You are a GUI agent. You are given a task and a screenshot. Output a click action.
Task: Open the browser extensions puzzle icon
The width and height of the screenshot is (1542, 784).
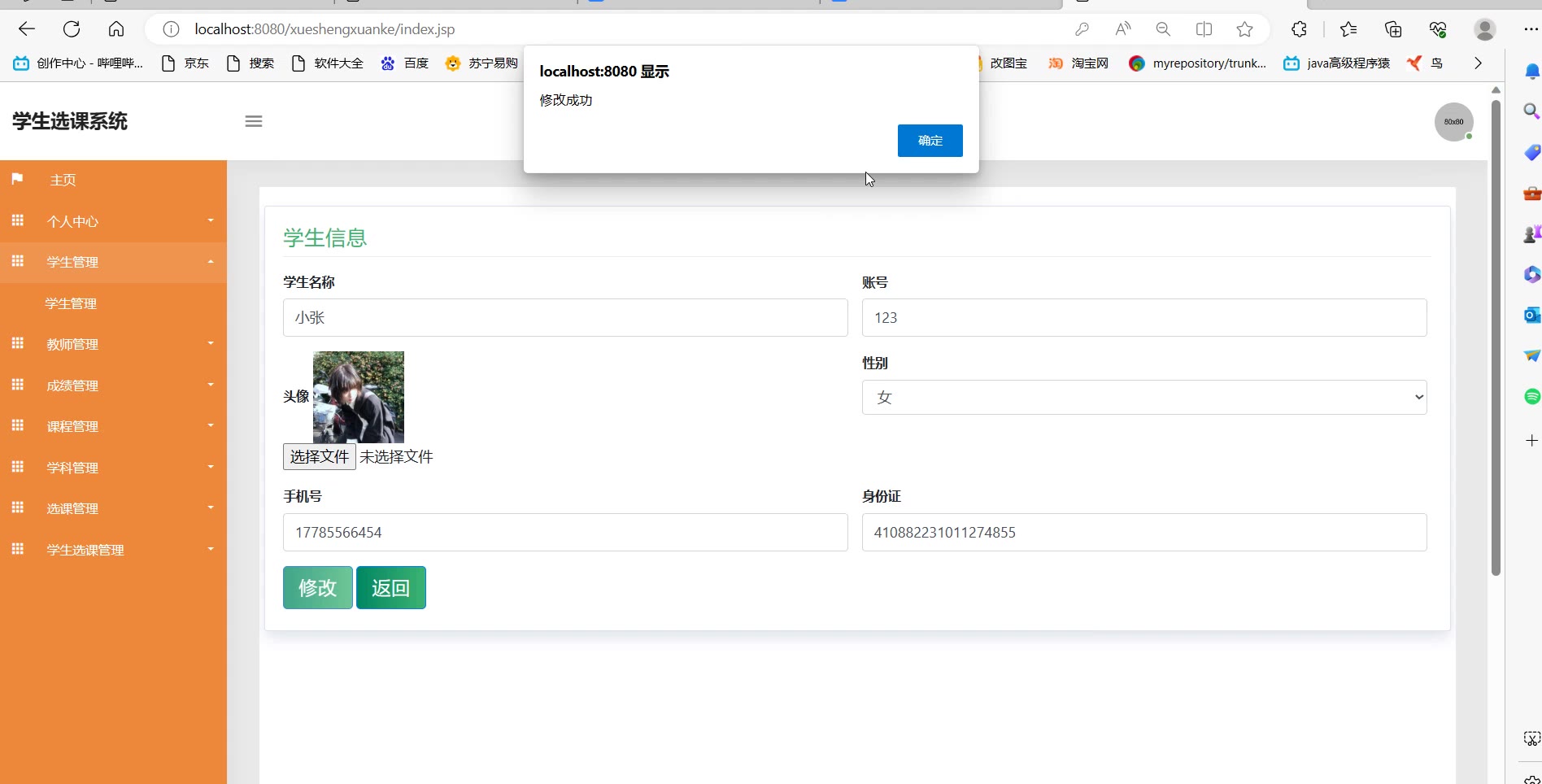pyautogui.click(x=1299, y=29)
